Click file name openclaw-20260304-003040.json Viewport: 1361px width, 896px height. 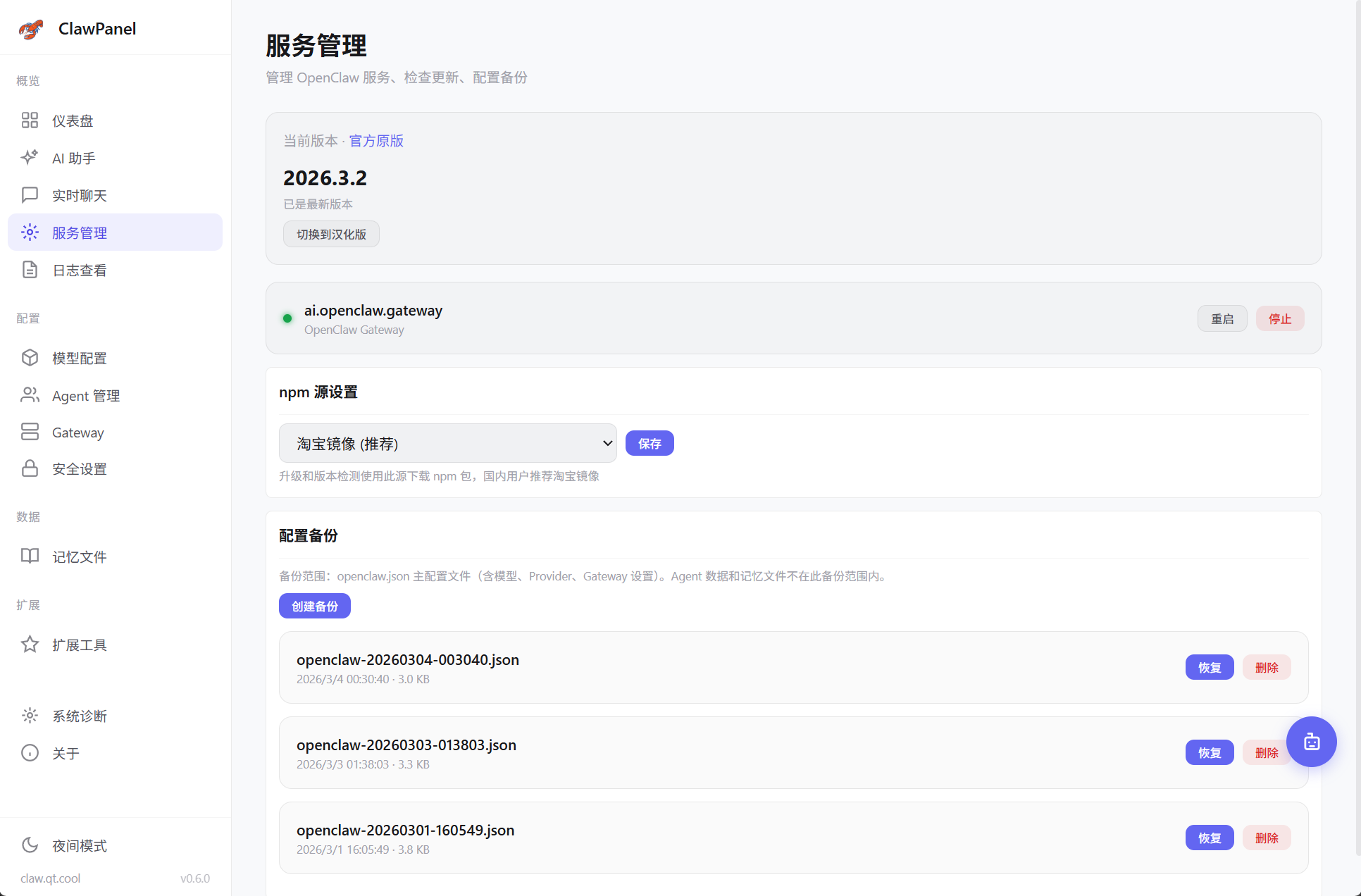408,659
